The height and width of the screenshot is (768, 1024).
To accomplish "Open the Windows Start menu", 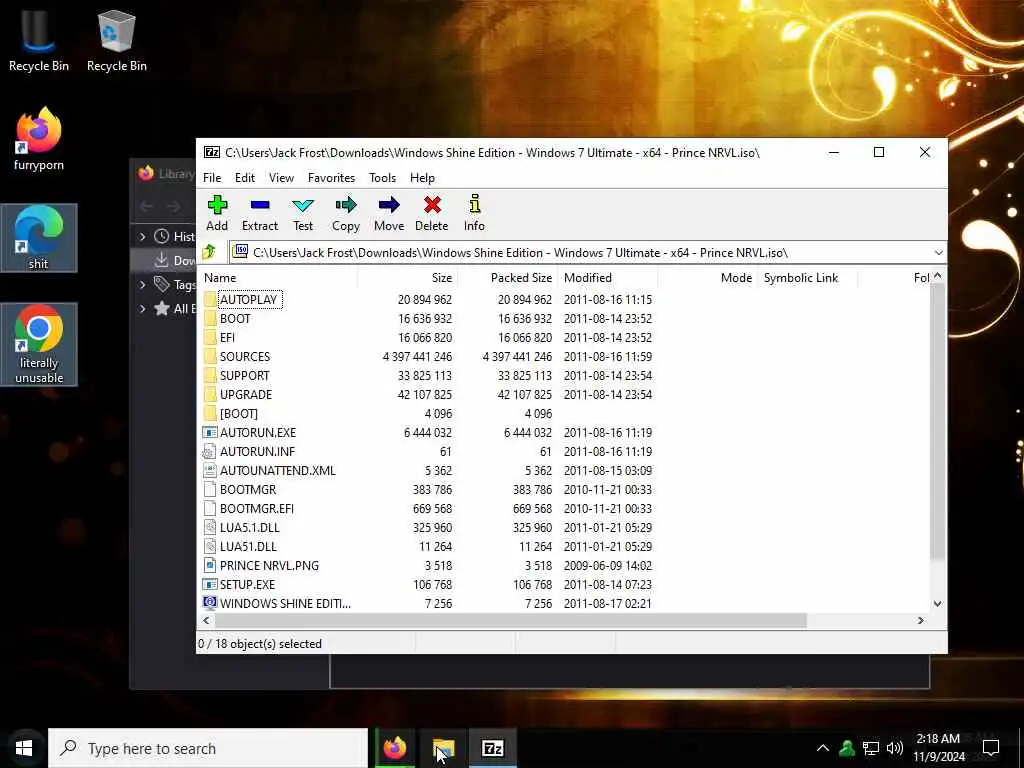I will 24,748.
